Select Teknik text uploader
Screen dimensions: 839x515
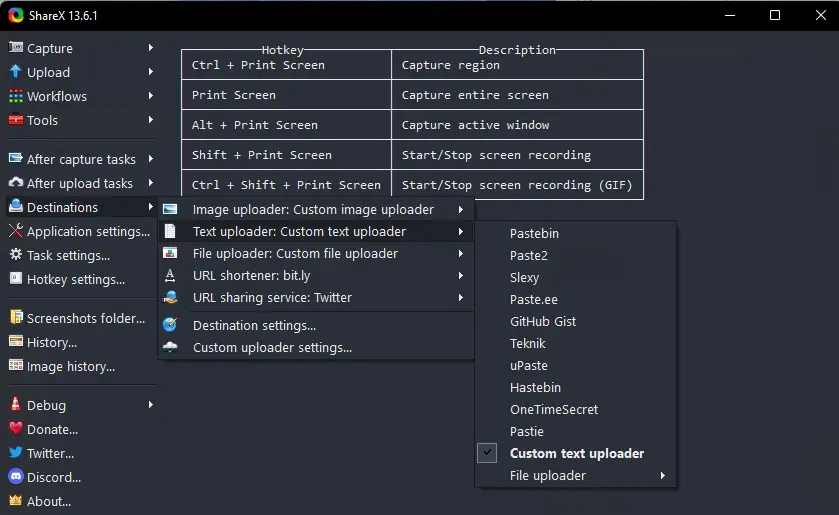pyautogui.click(x=576, y=343)
